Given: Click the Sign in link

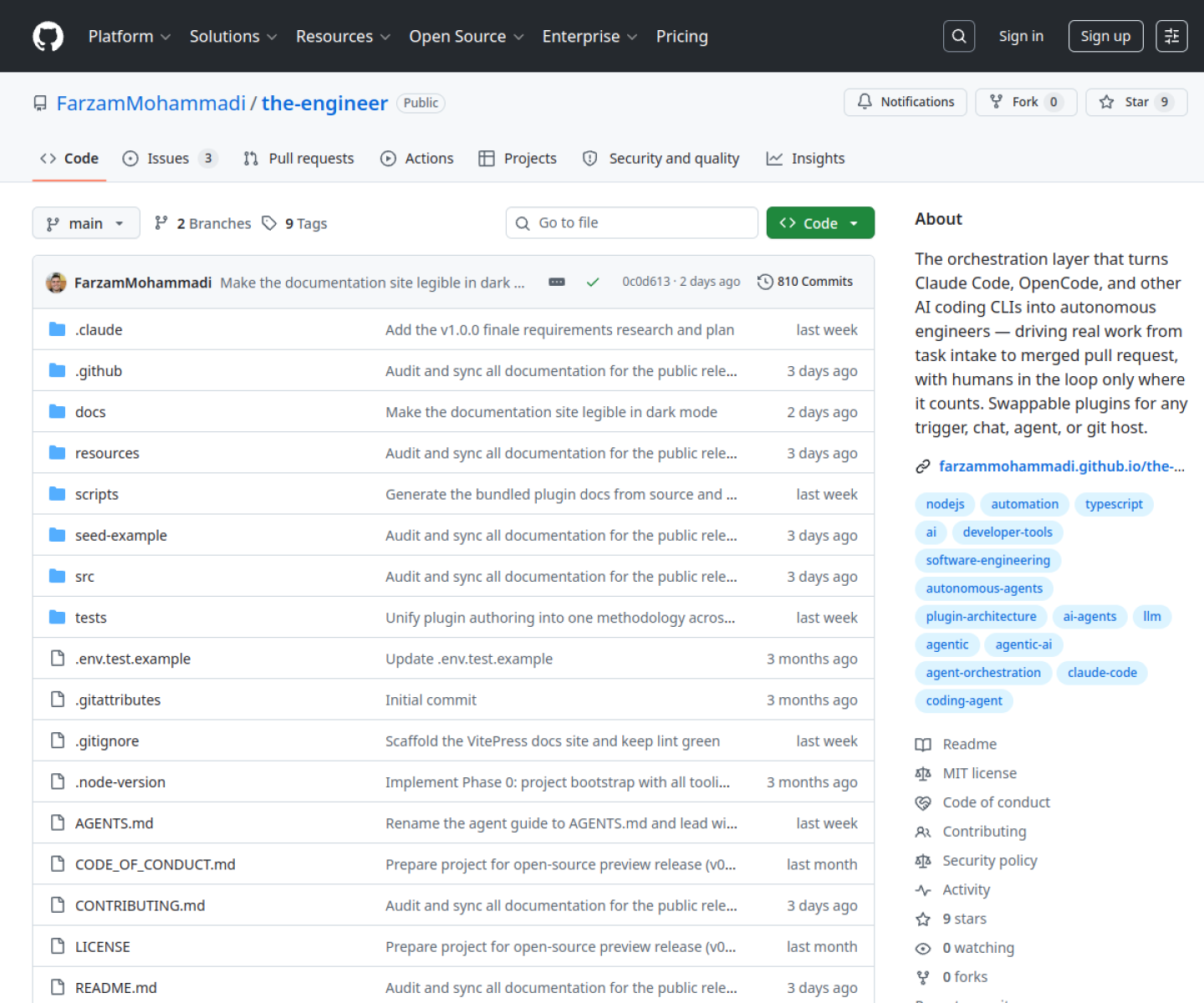Looking at the screenshot, I should pyautogui.click(x=1021, y=36).
